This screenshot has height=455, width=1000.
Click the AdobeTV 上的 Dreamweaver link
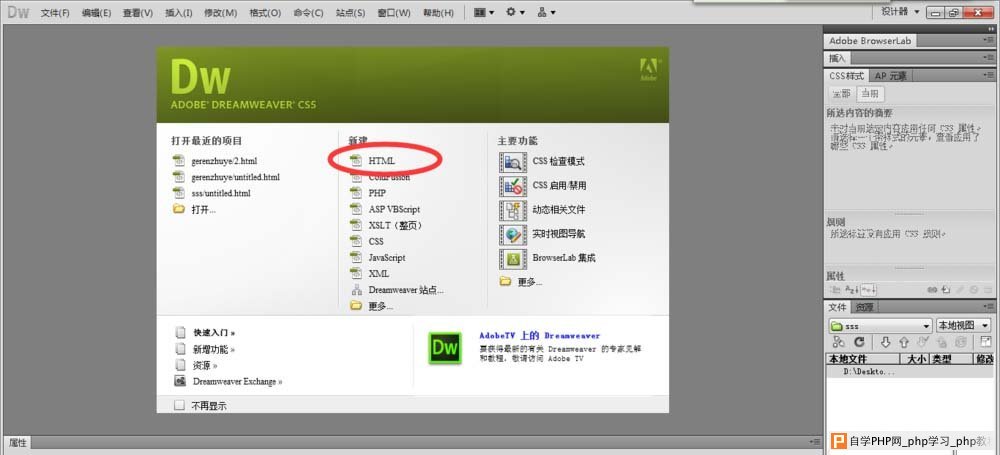click(540, 335)
